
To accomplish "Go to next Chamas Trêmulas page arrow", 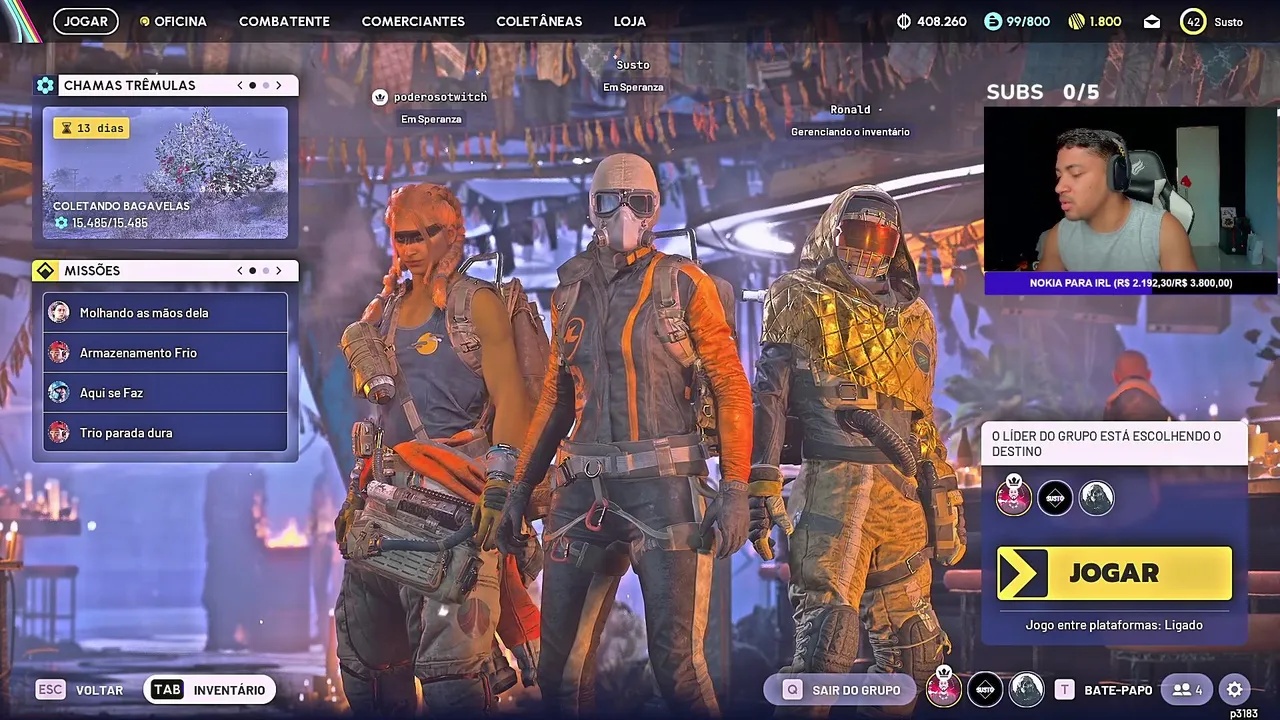I will (279, 85).
